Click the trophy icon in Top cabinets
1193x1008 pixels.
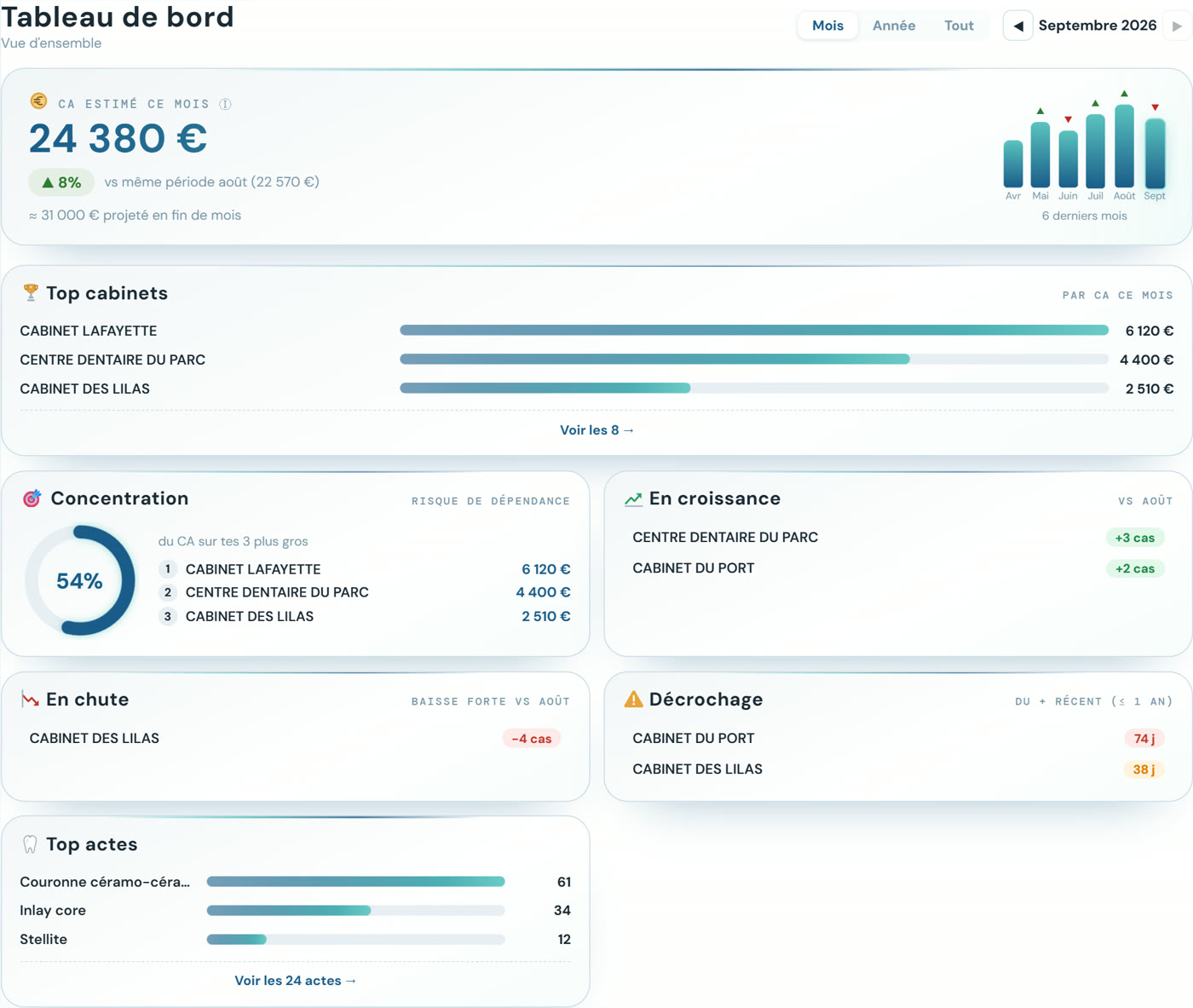(x=31, y=292)
